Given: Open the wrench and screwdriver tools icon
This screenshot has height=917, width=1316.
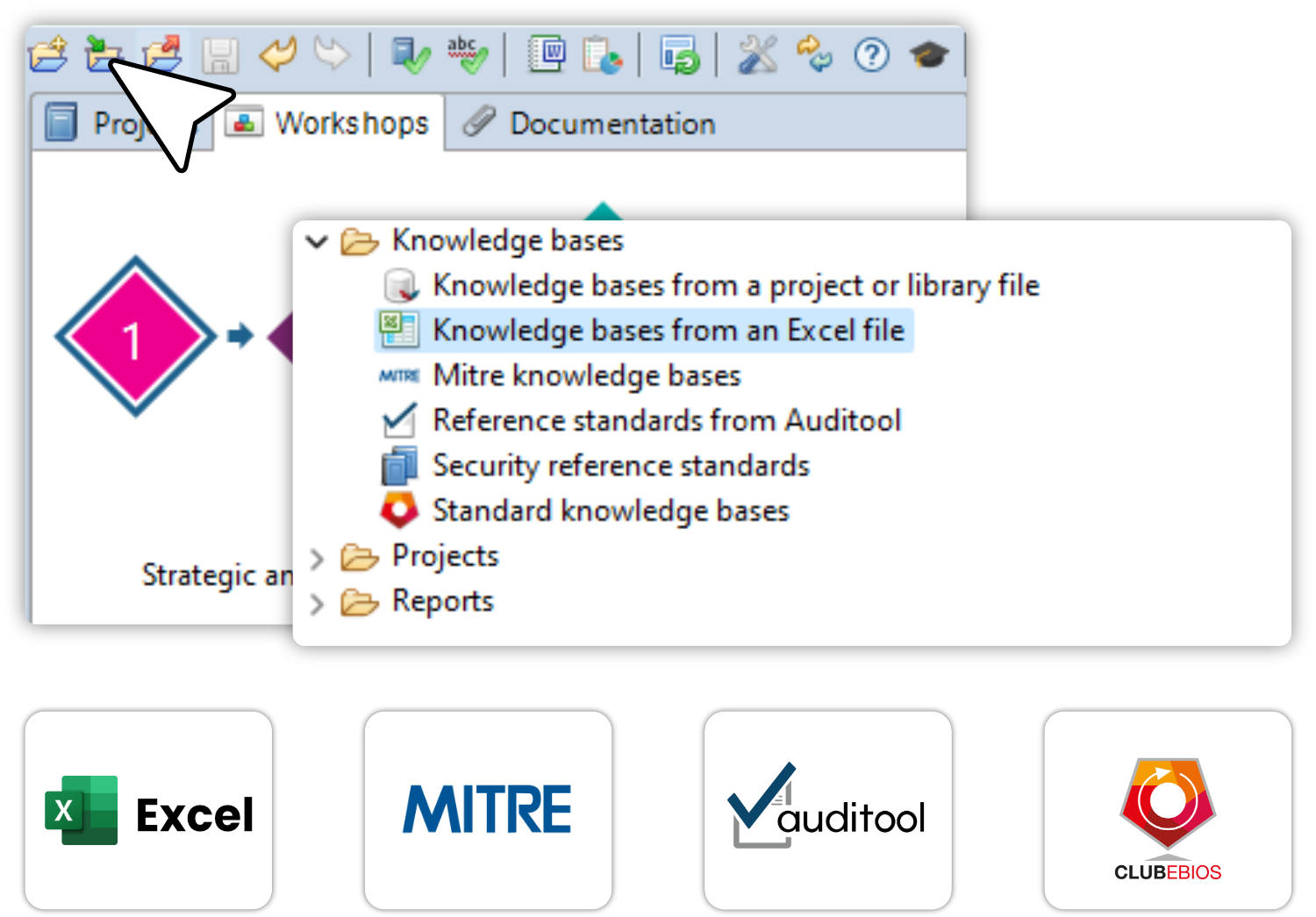Looking at the screenshot, I should (758, 55).
